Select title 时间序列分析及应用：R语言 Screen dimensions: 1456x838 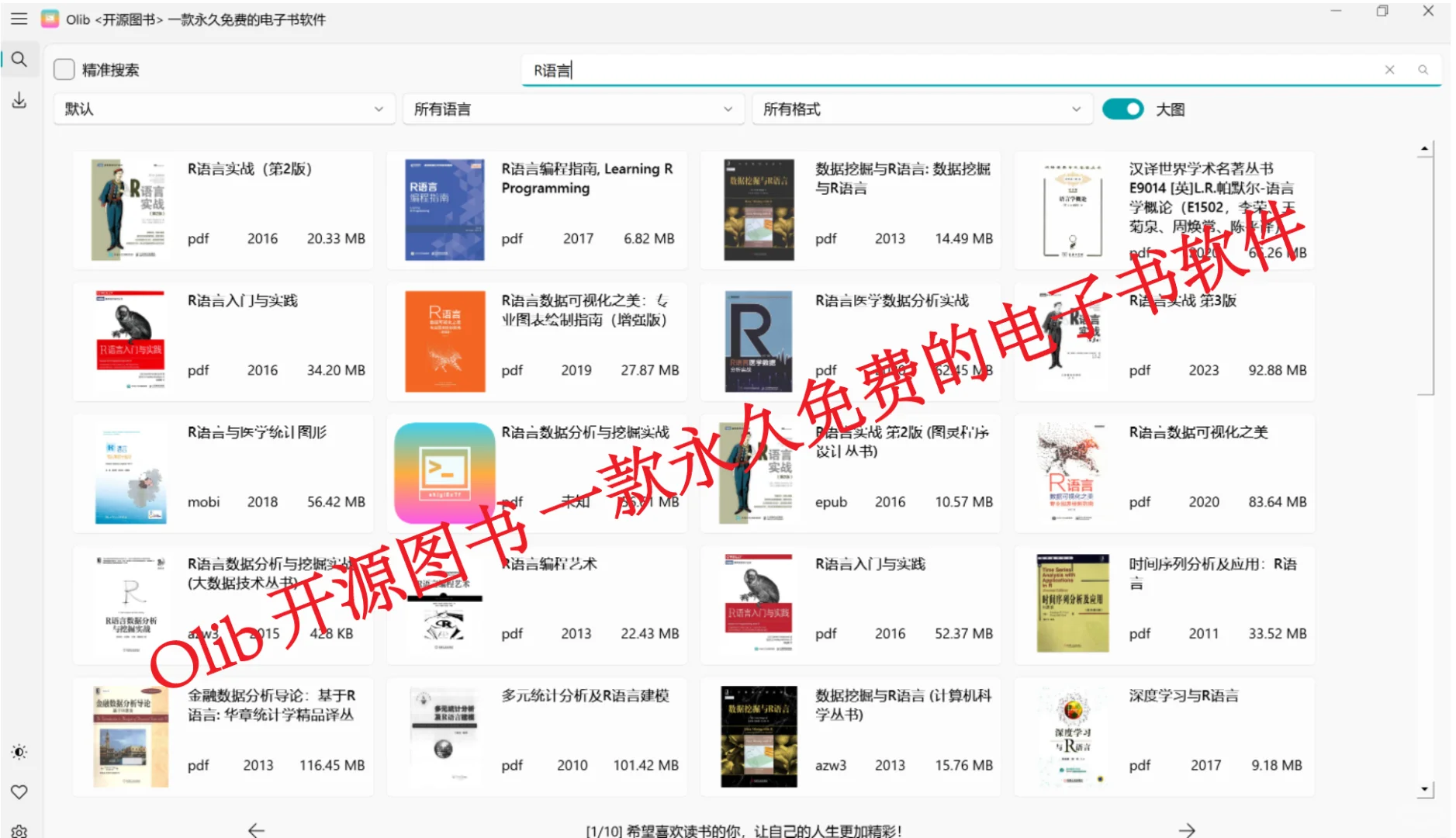tap(1212, 573)
